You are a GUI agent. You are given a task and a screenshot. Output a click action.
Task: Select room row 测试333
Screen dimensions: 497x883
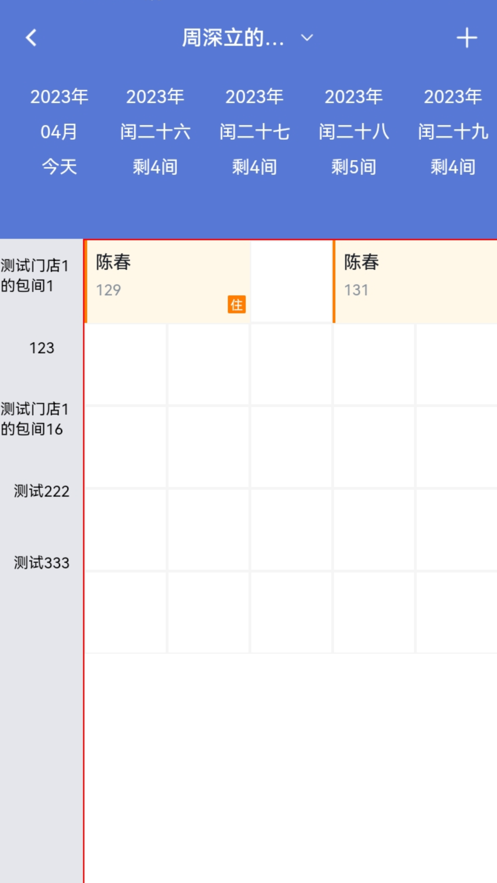tap(42, 563)
